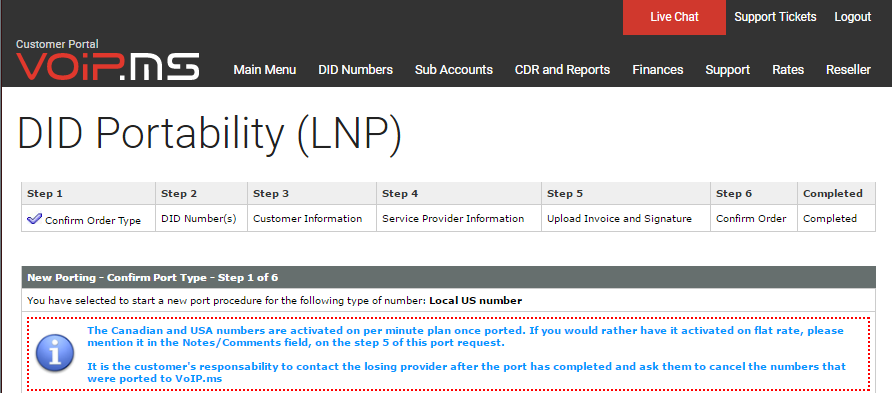The image size is (892, 393).
Task: Open the DID Numbers menu
Action: pos(356,70)
